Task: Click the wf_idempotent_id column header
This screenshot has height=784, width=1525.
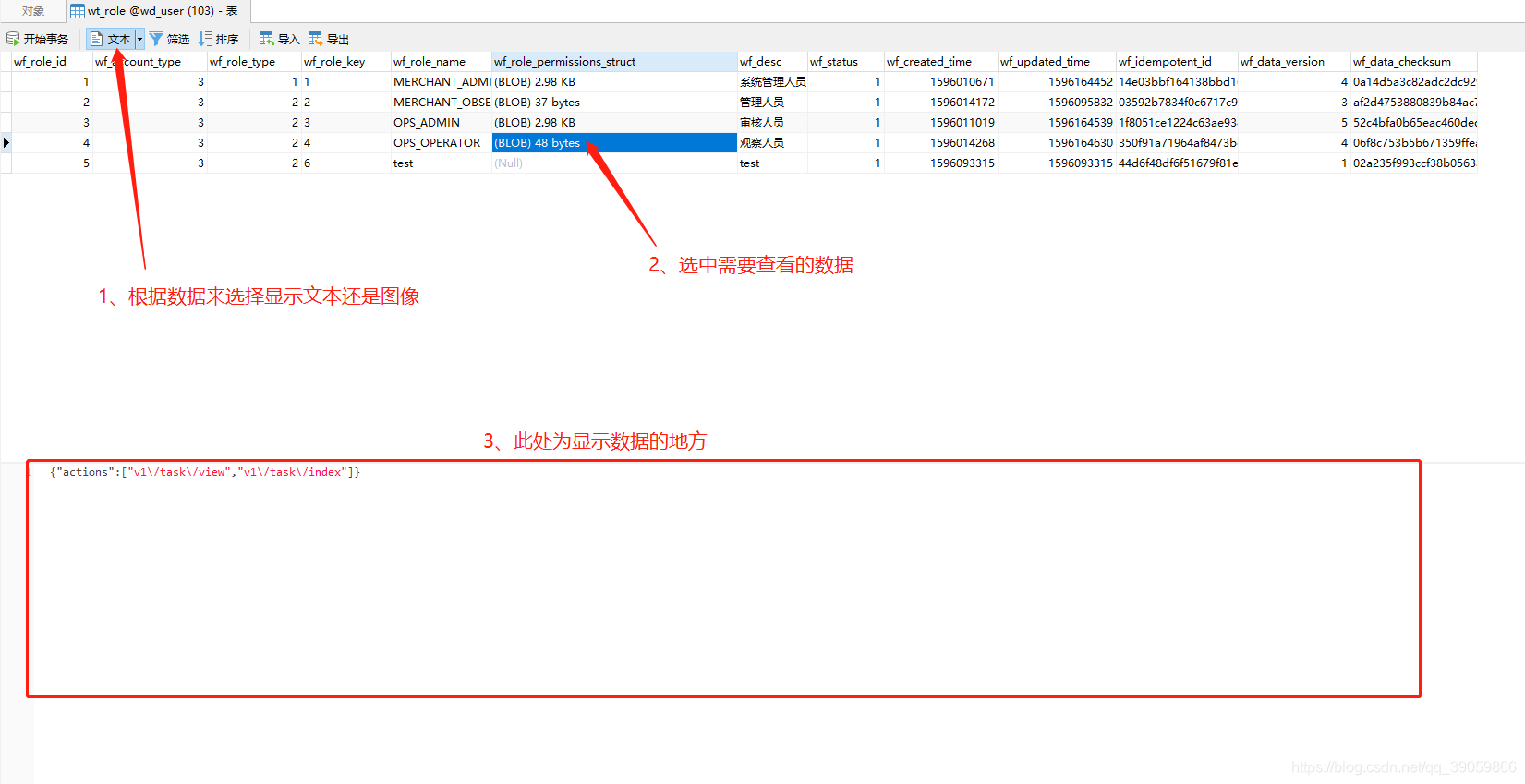Action: (1177, 62)
